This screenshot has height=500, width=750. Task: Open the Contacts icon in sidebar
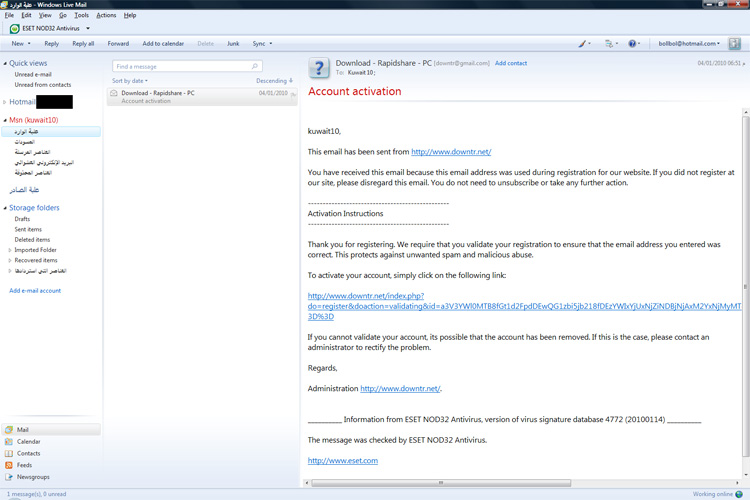click(9, 453)
